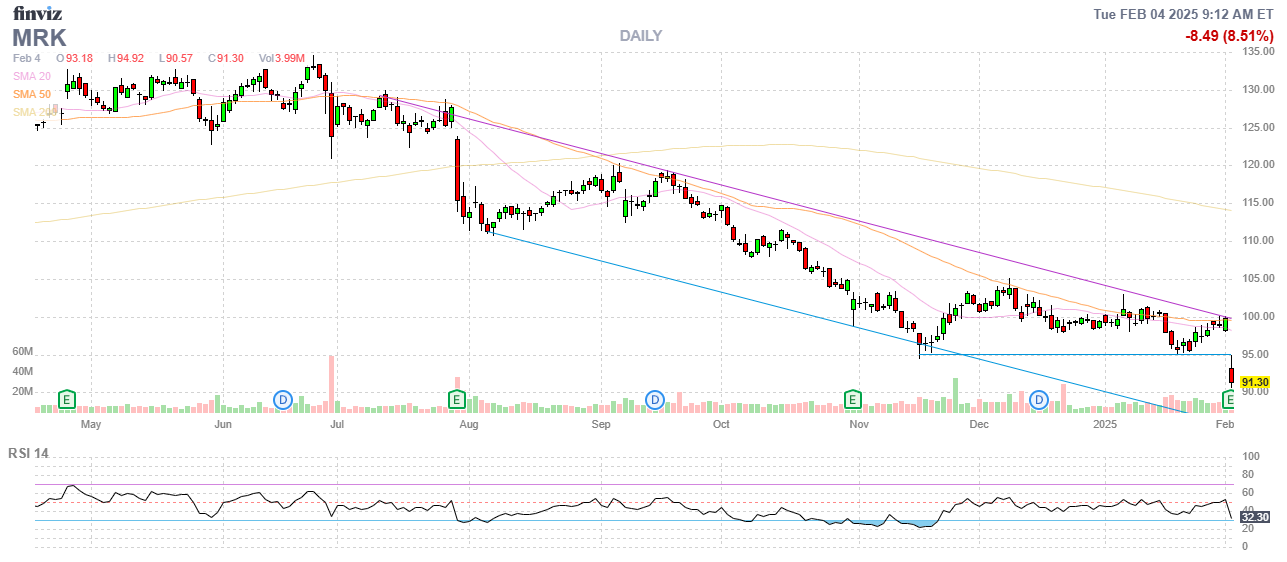Click the September dividend D marker

[655, 400]
